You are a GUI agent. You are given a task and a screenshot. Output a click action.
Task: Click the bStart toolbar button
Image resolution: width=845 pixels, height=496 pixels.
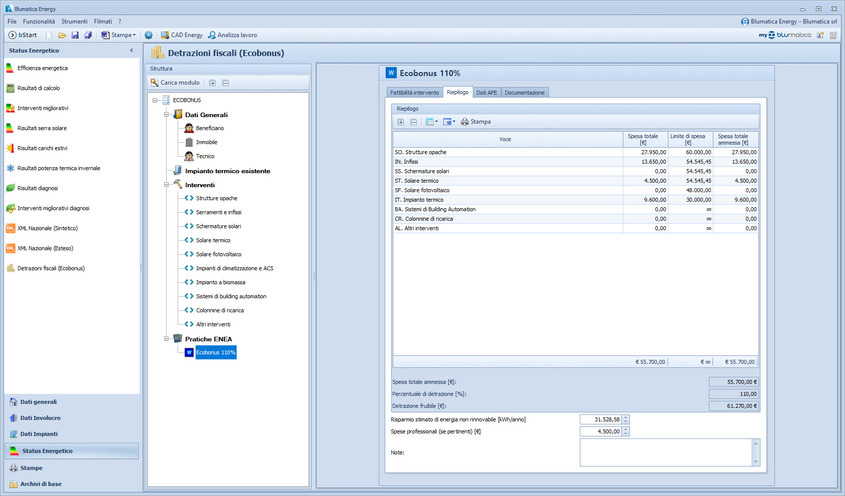pos(23,35)
